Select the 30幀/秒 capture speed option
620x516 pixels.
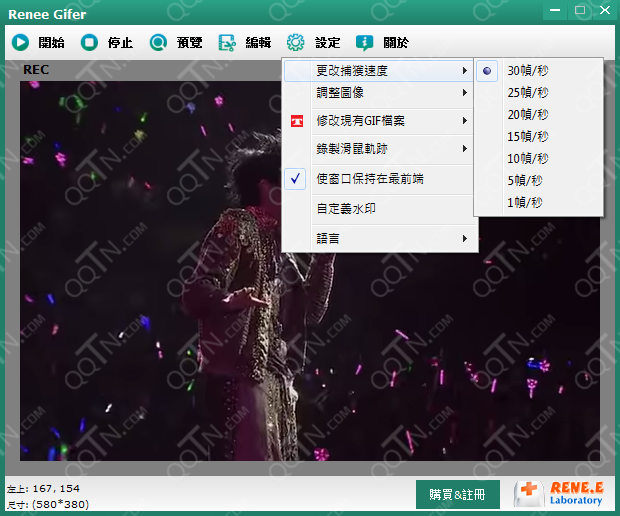(526, 71)
